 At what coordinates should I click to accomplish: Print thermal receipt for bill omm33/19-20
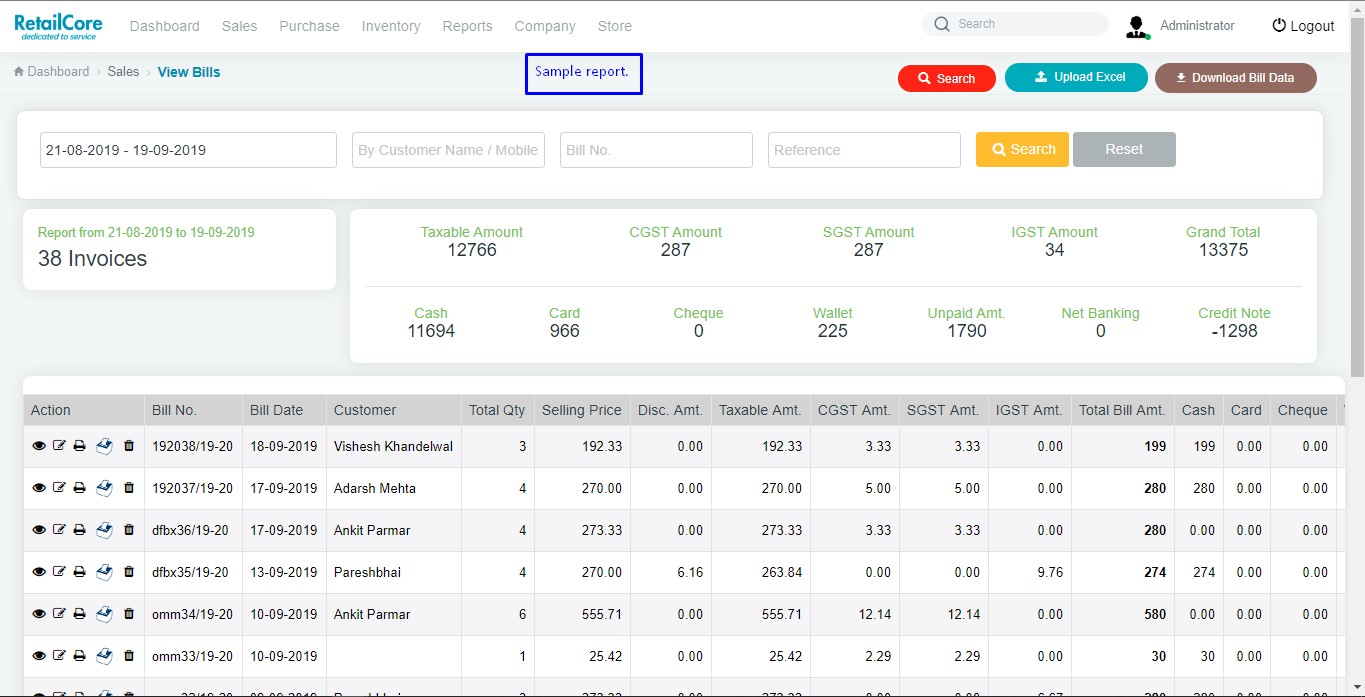click(x=104, y=656)
